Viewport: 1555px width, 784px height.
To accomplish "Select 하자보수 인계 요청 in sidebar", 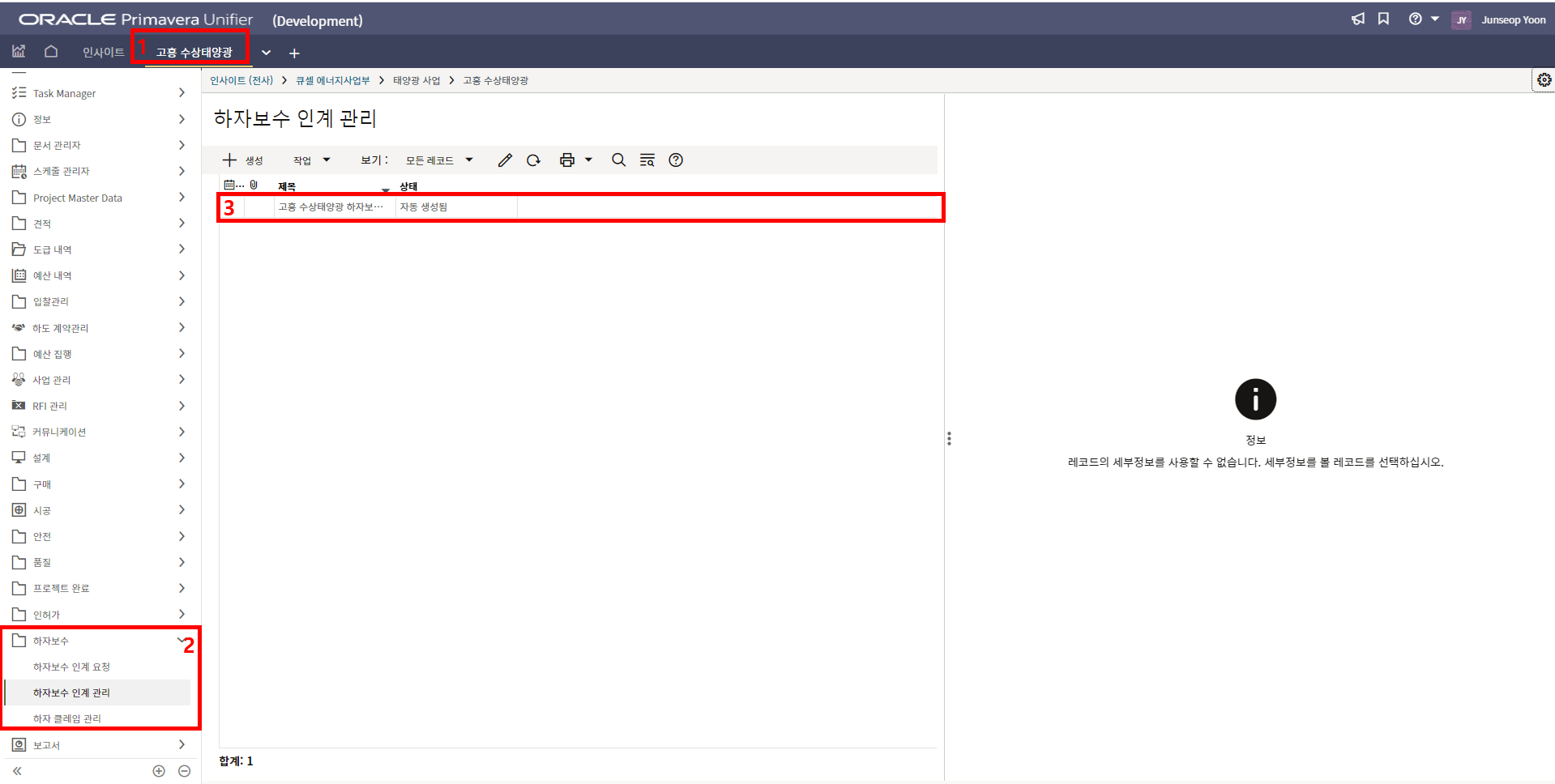I will point(71,667).
